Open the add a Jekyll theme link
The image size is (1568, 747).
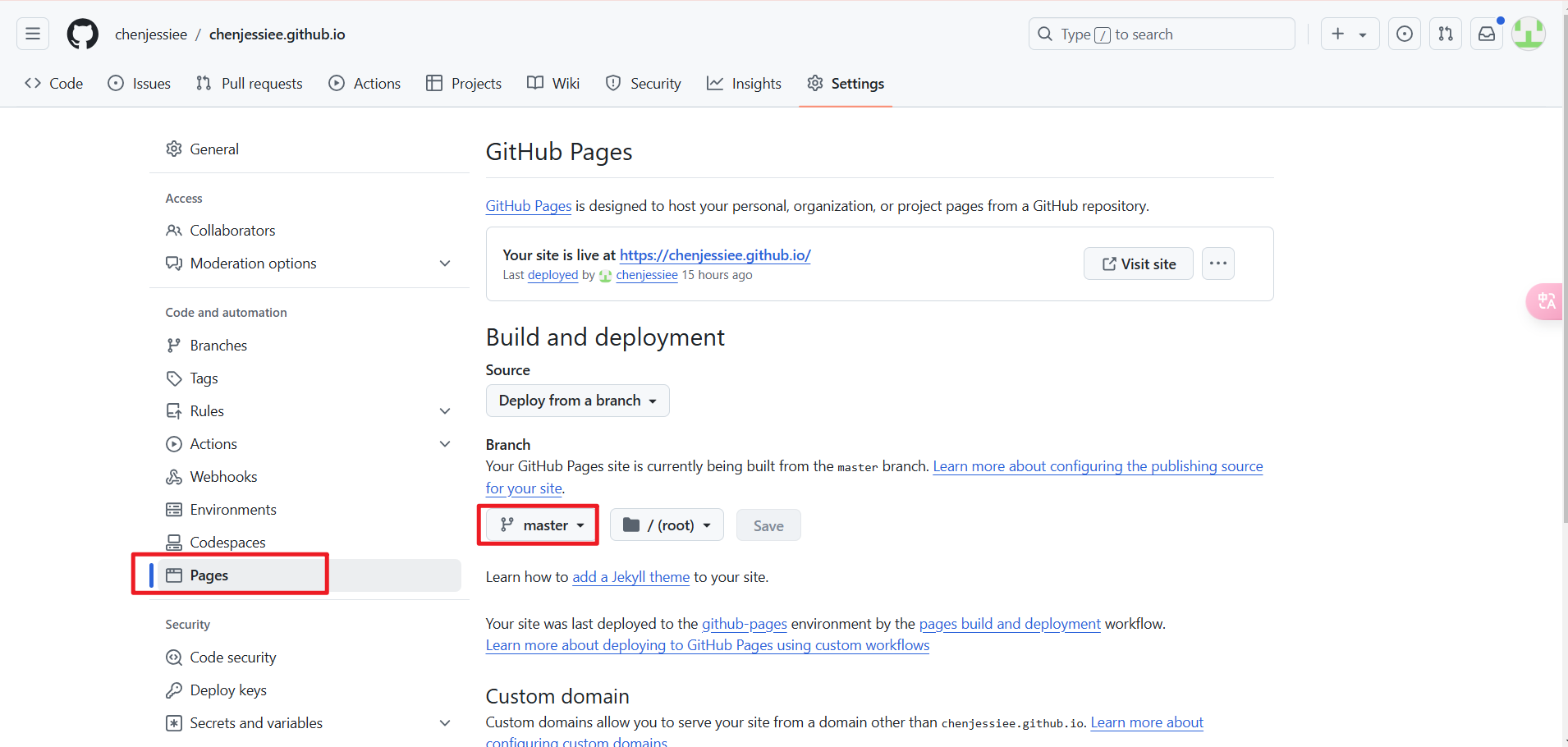(630, 576)
